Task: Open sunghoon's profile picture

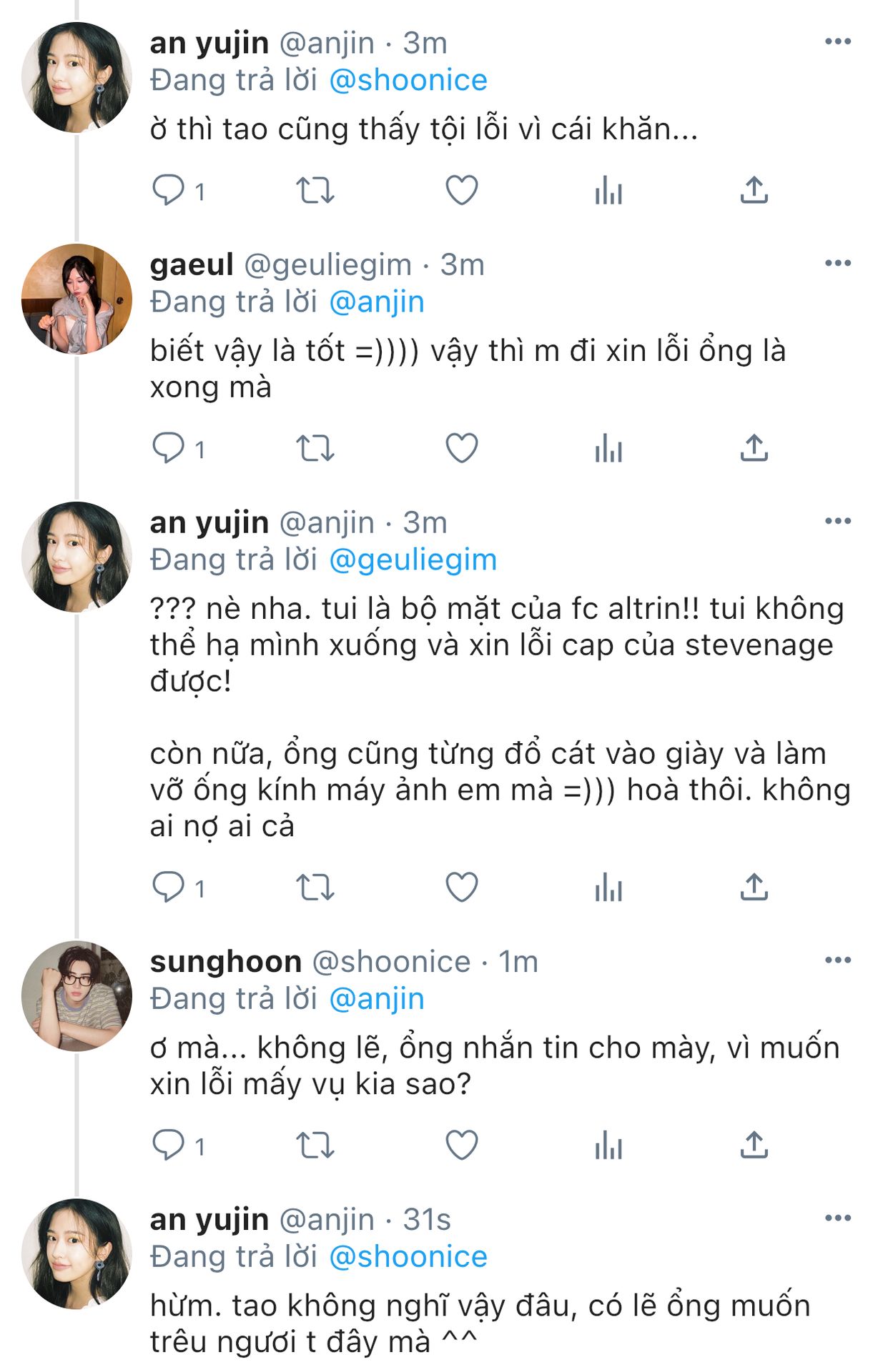Action: click(77, 995)
